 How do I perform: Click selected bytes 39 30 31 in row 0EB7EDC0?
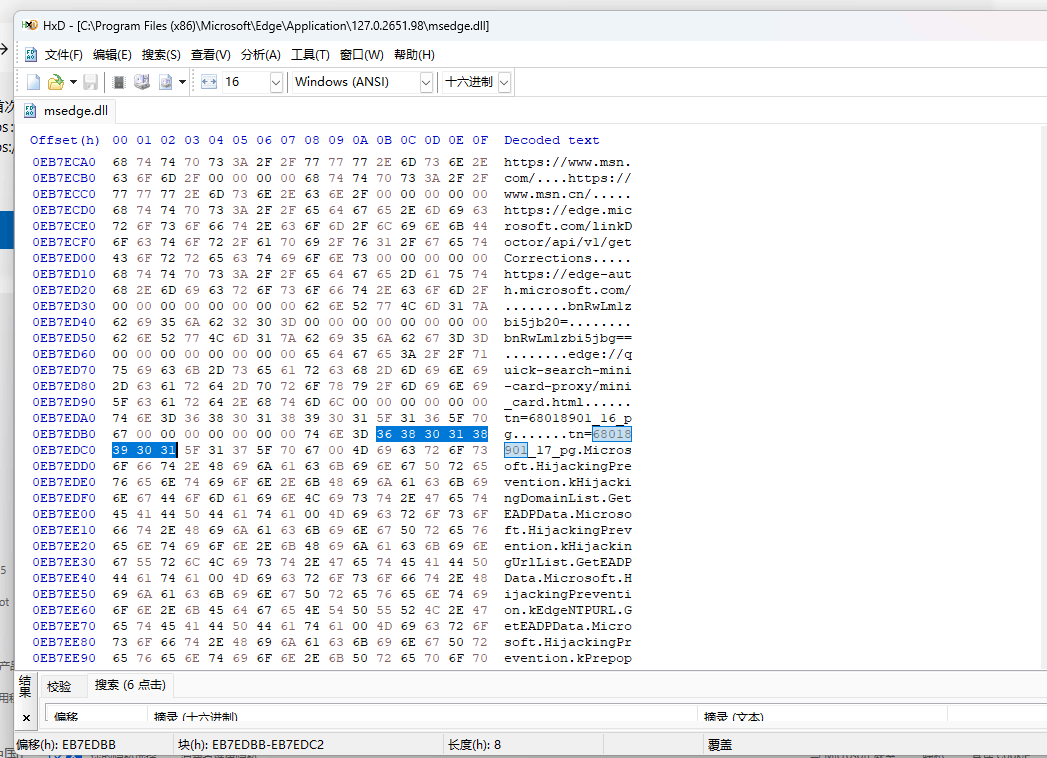(x=144, y=450)
